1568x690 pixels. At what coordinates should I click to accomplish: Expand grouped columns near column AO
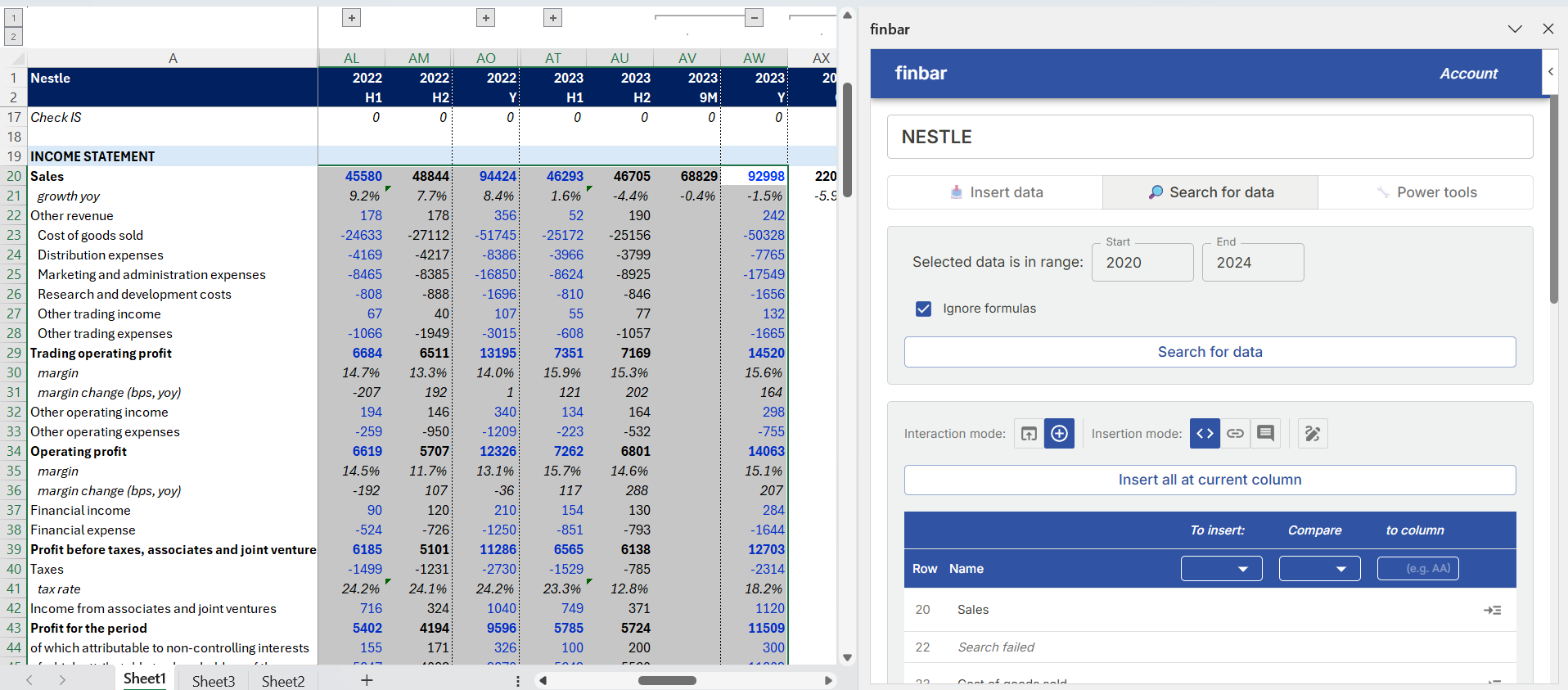486,18
